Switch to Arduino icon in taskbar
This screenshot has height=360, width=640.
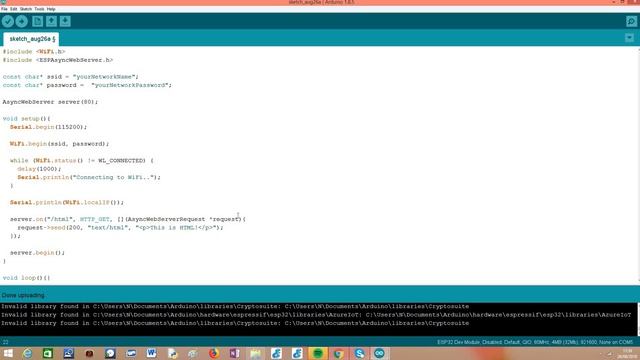pyautogui.click(x=379, y=353)
